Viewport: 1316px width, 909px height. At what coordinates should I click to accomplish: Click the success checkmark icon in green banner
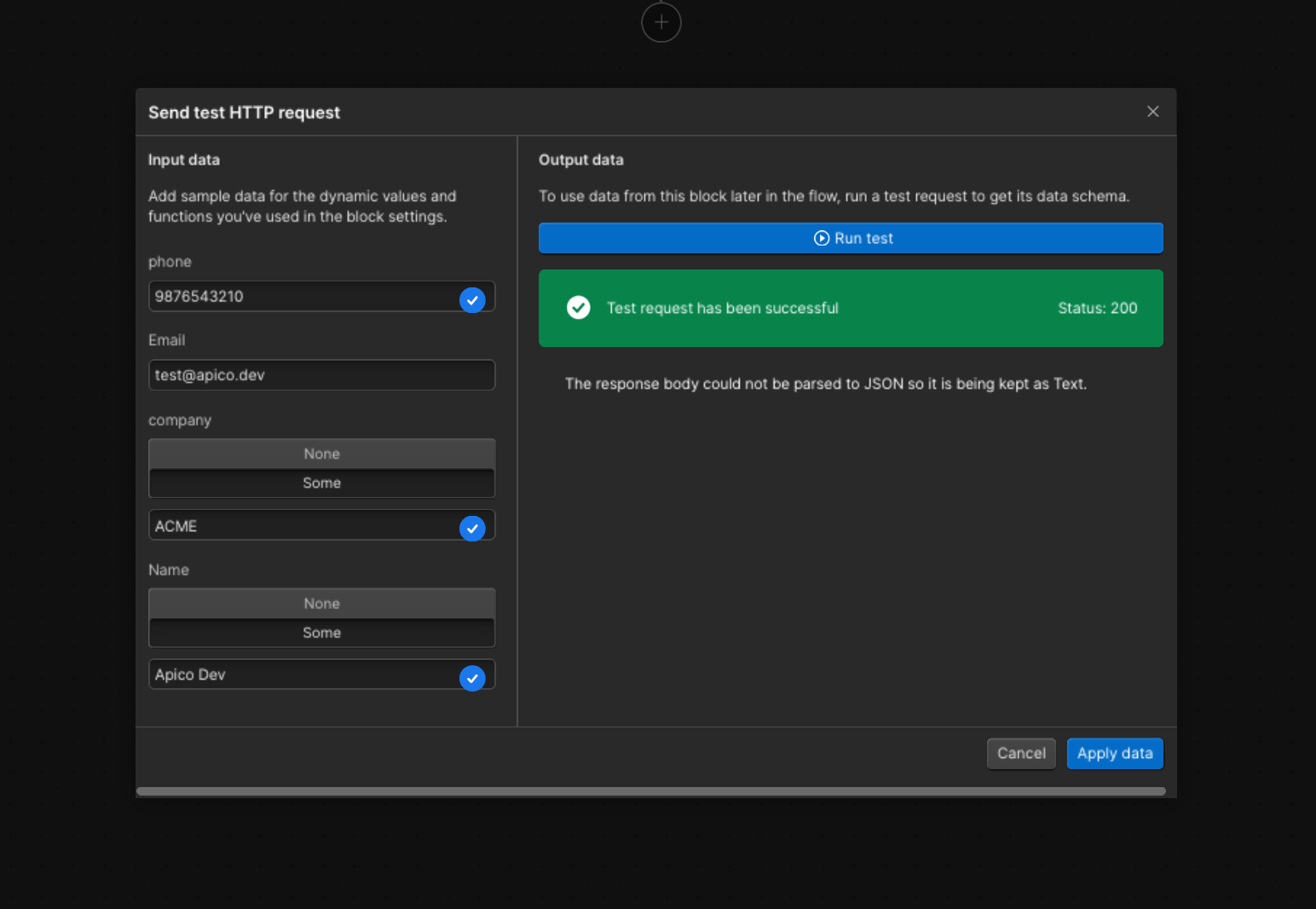[579, 308]
